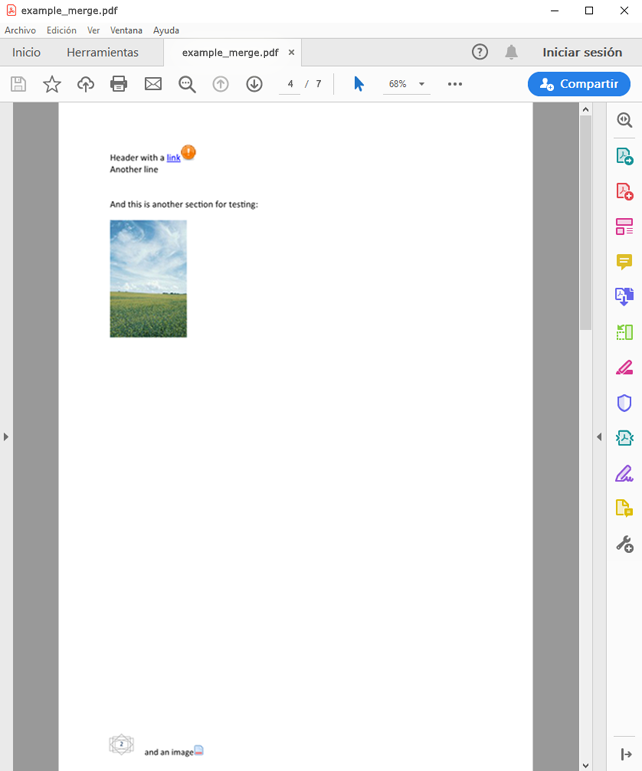The image size is (642, 771).
Task: Bookmark the document with star icon
Action: pyautogui.click(x=52, y=84)
